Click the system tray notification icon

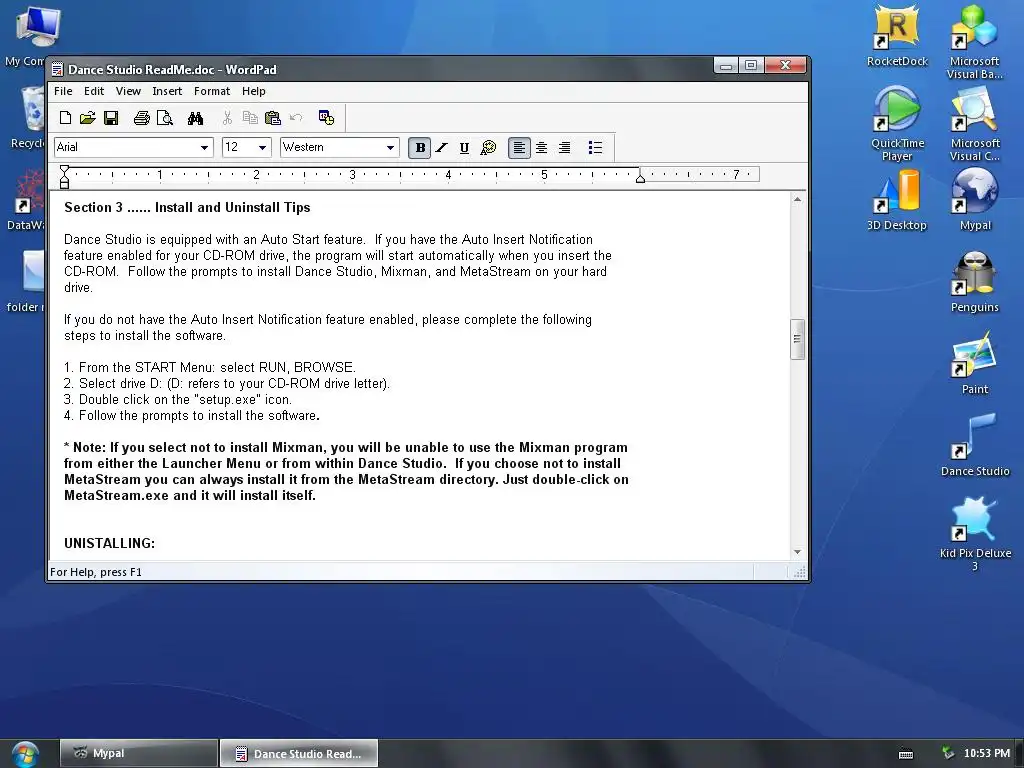(x=948, y=754)
